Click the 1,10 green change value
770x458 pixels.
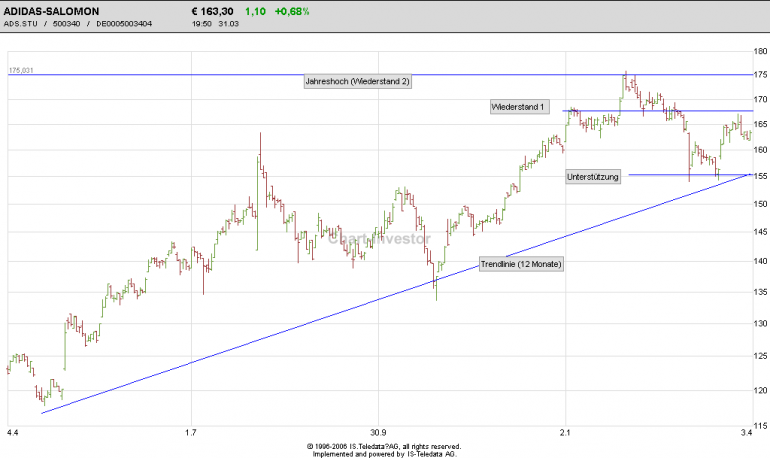pyautogui.click(x=255, y=11)
